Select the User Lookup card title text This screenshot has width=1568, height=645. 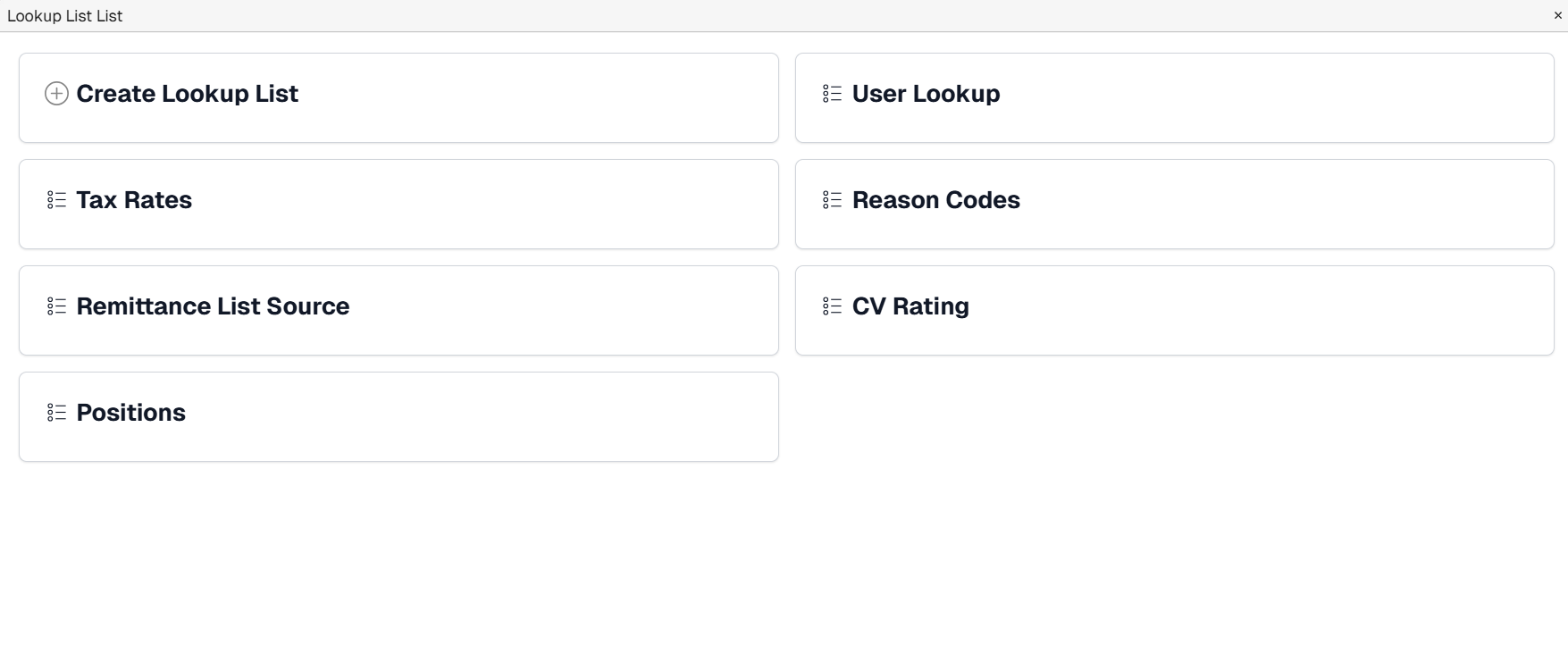[x=925, y=93]
